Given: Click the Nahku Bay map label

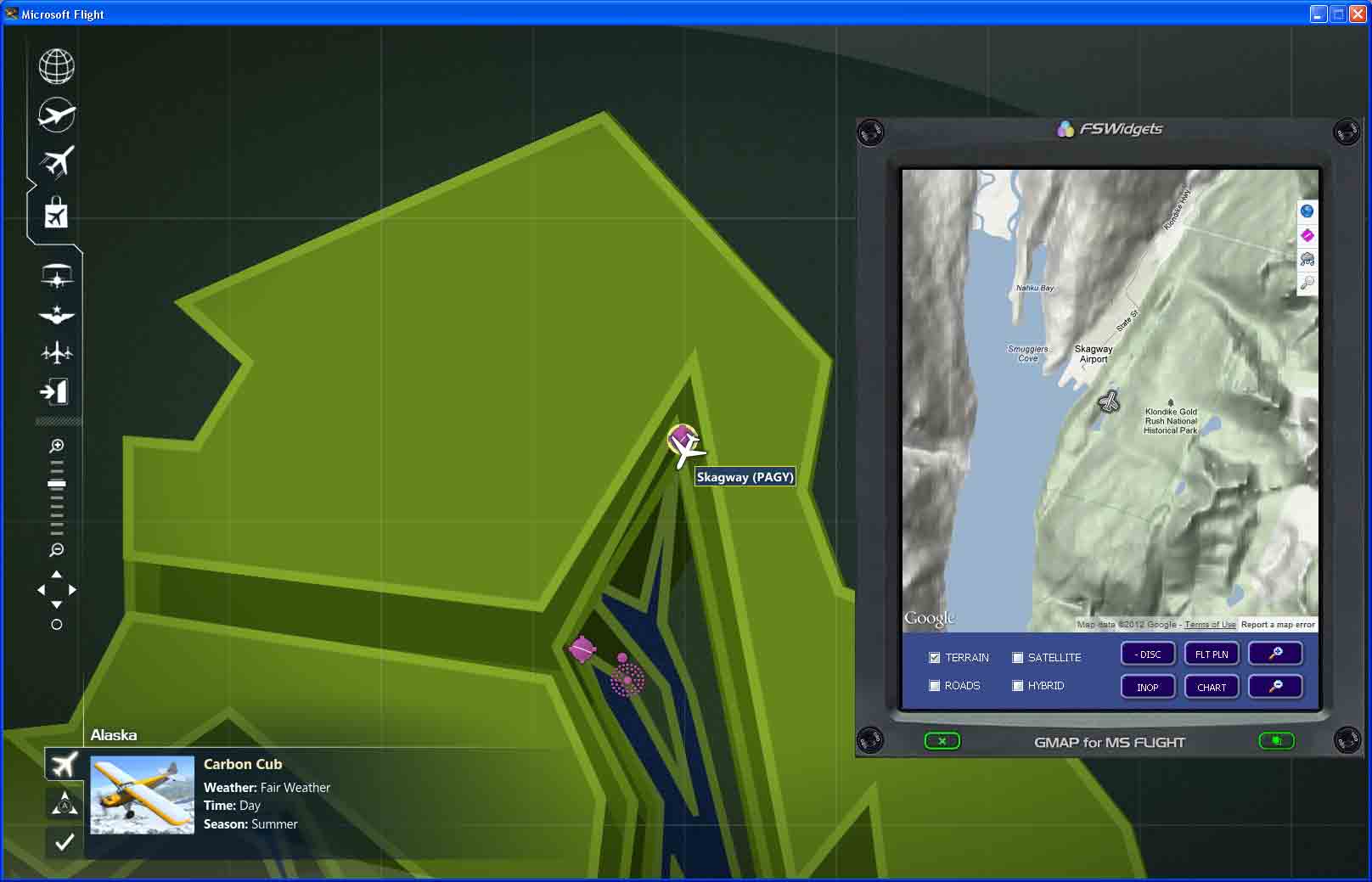Looking at the screenshot, I should click(x=1035, y=288).
